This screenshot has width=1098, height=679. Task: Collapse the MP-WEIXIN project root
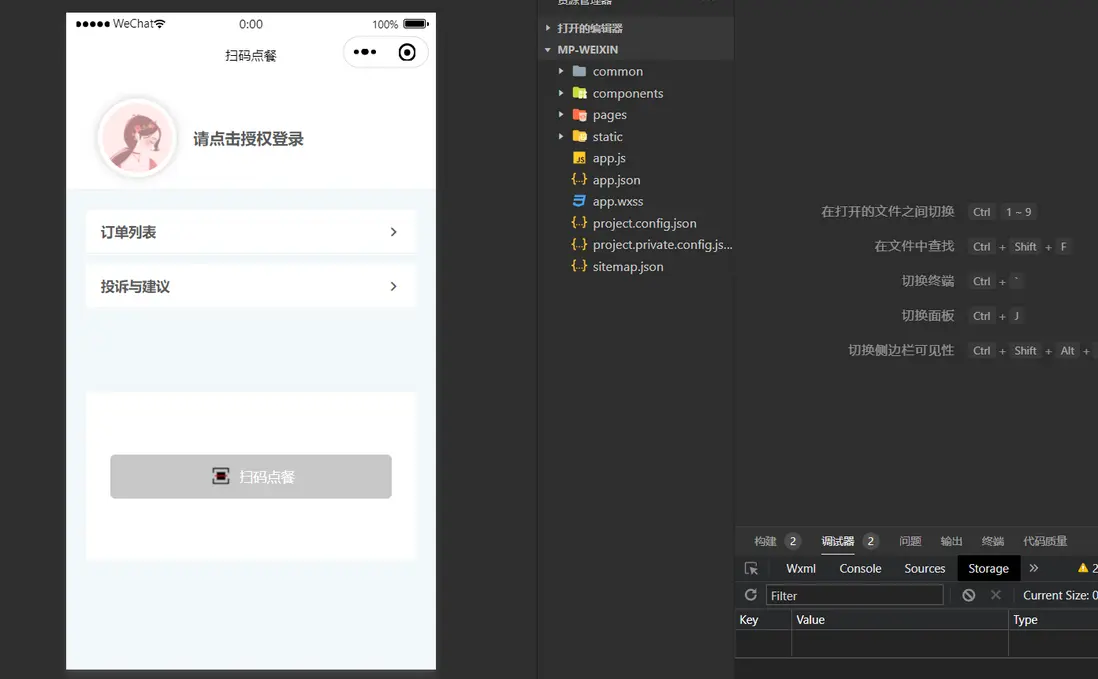coord(548,50)
